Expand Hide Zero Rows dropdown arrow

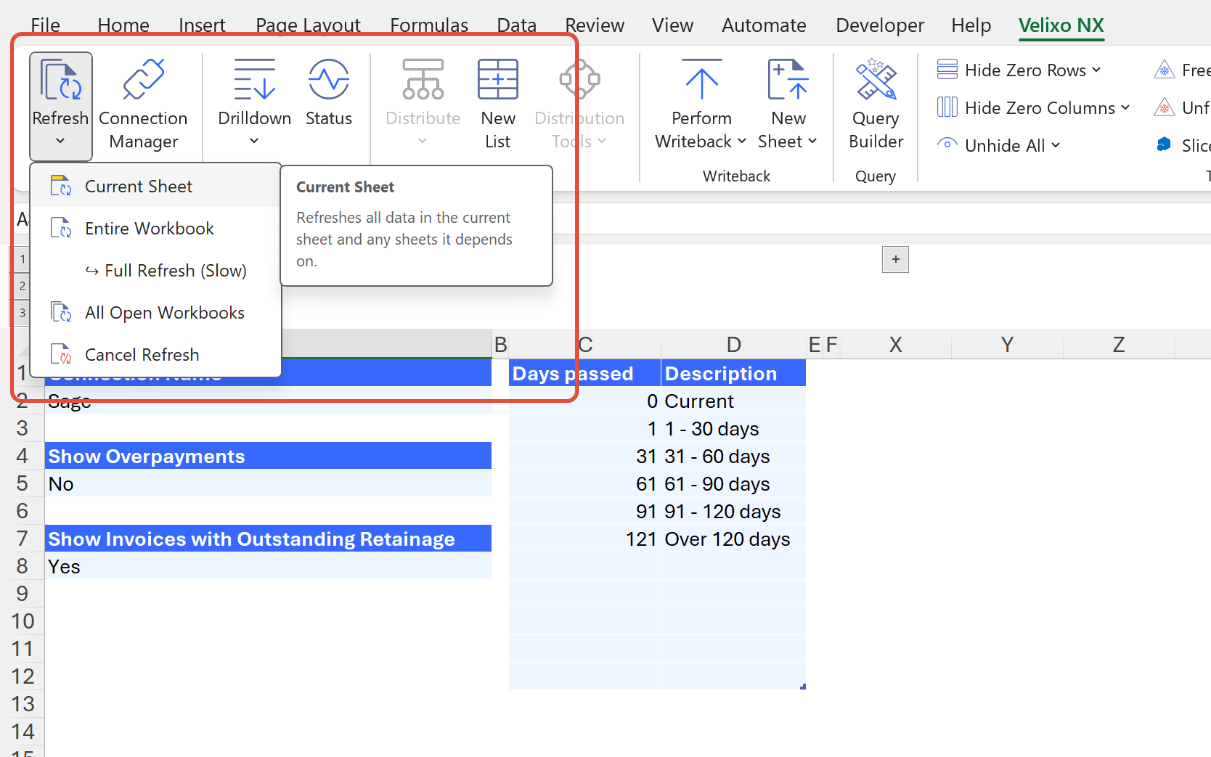pos(1096,70)
